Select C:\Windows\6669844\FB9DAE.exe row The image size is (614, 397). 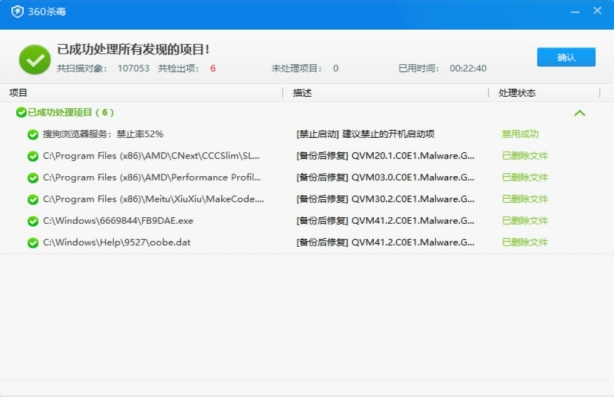(118, 221)
